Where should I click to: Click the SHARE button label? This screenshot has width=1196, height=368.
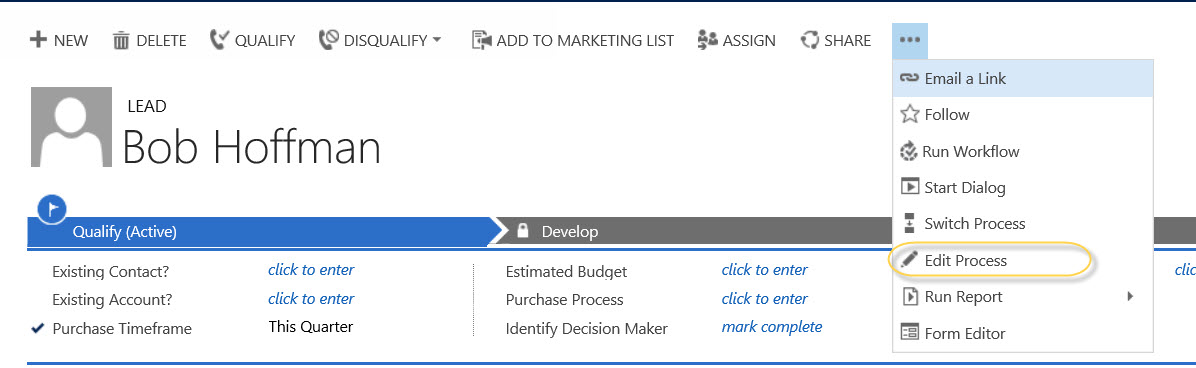tap(847, 40)
